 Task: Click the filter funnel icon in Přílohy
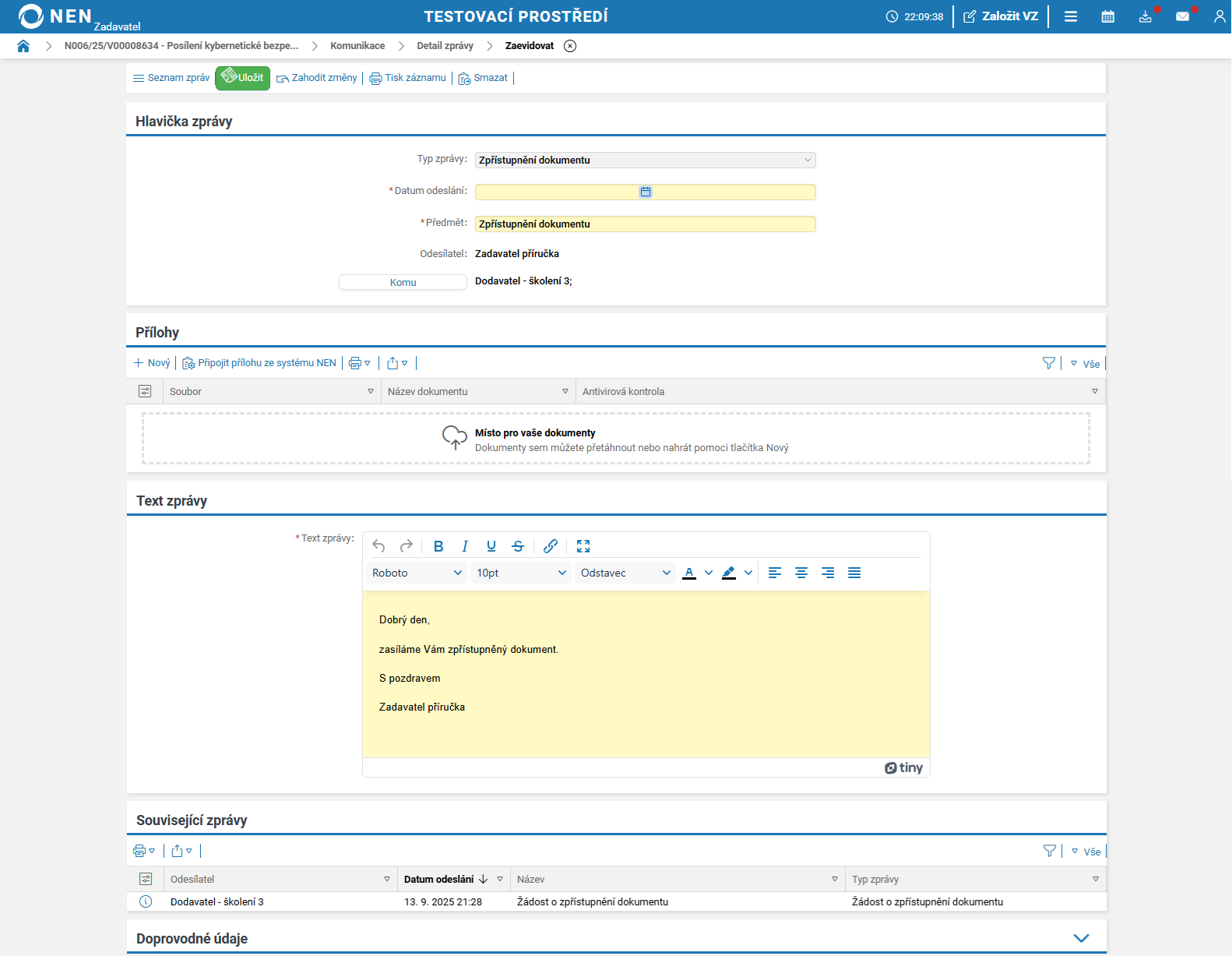[x=1048, y=363]
